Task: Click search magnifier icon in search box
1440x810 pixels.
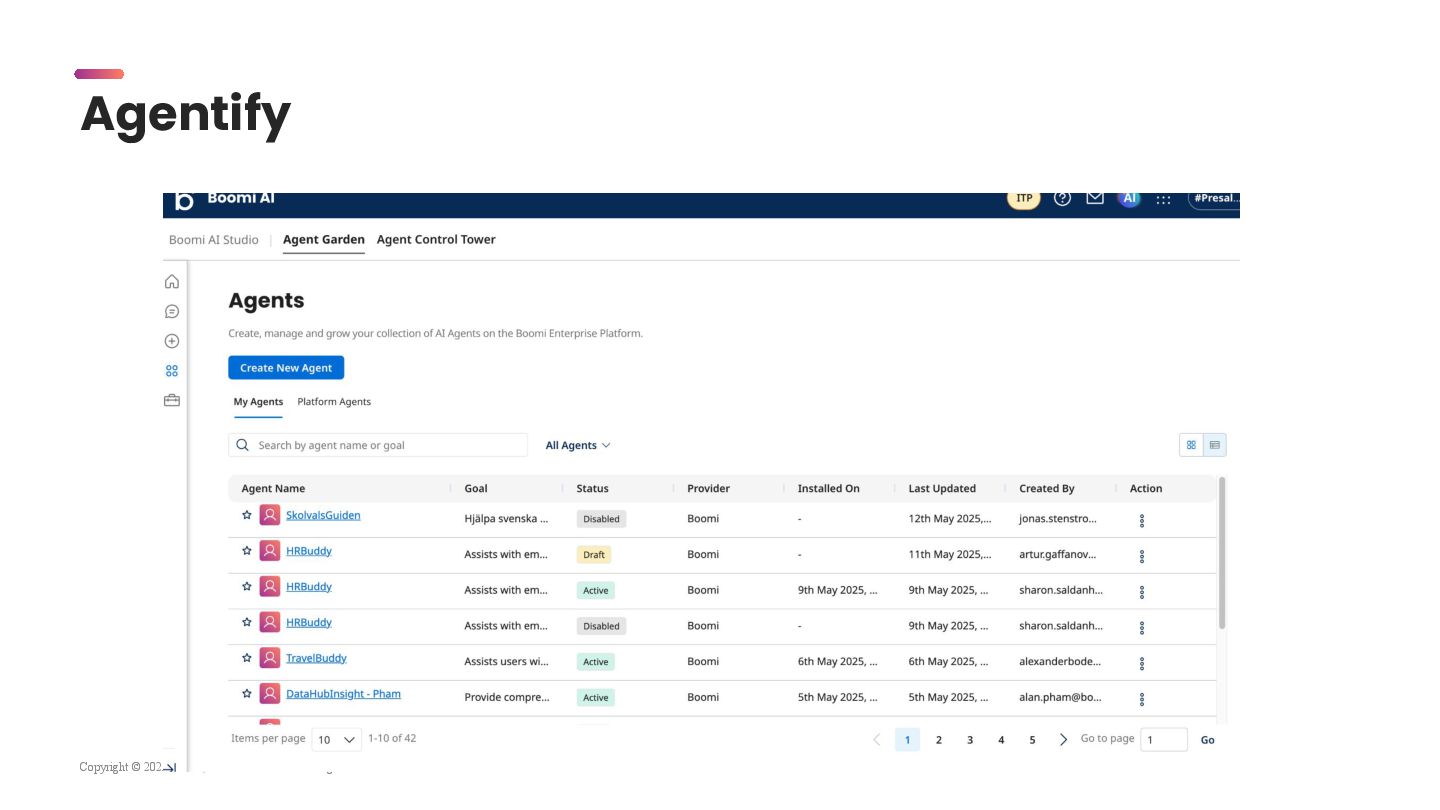Action: [x=242, y=445]
